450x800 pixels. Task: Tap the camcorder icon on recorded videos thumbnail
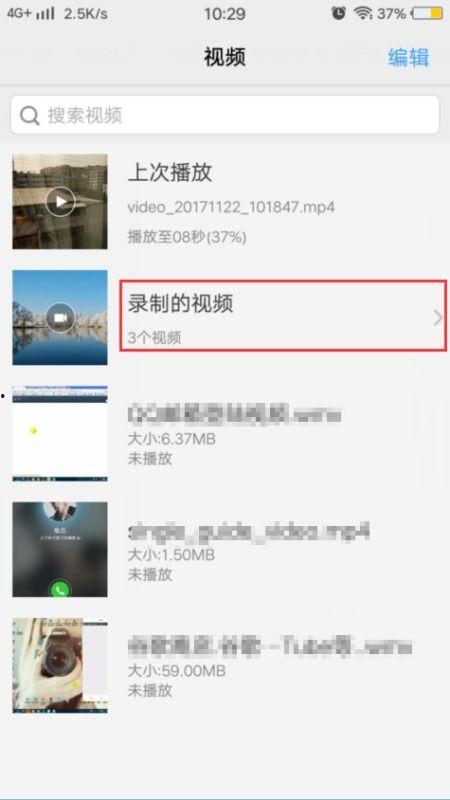[x=60, y=318]
